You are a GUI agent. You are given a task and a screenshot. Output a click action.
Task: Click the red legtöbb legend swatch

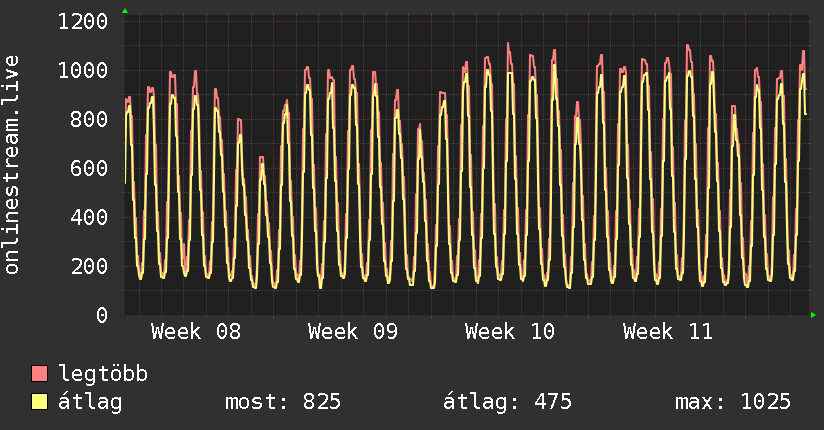click(40, 375)
